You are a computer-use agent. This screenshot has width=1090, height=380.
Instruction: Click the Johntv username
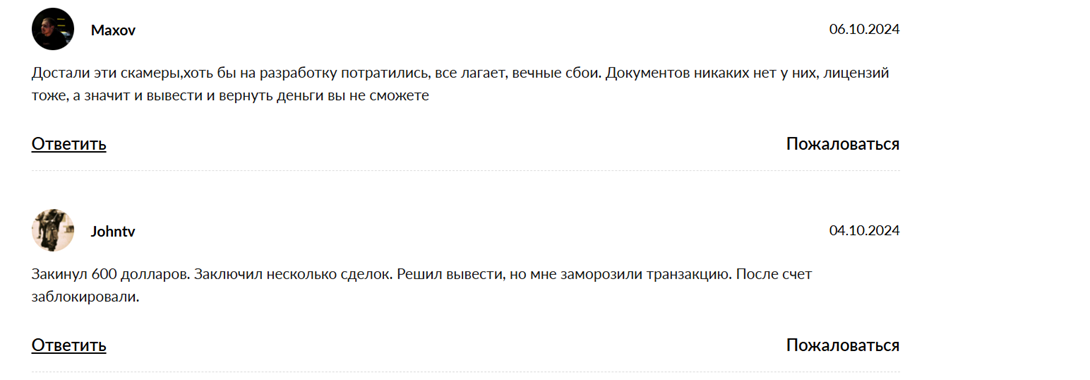[x=113, y=231]
